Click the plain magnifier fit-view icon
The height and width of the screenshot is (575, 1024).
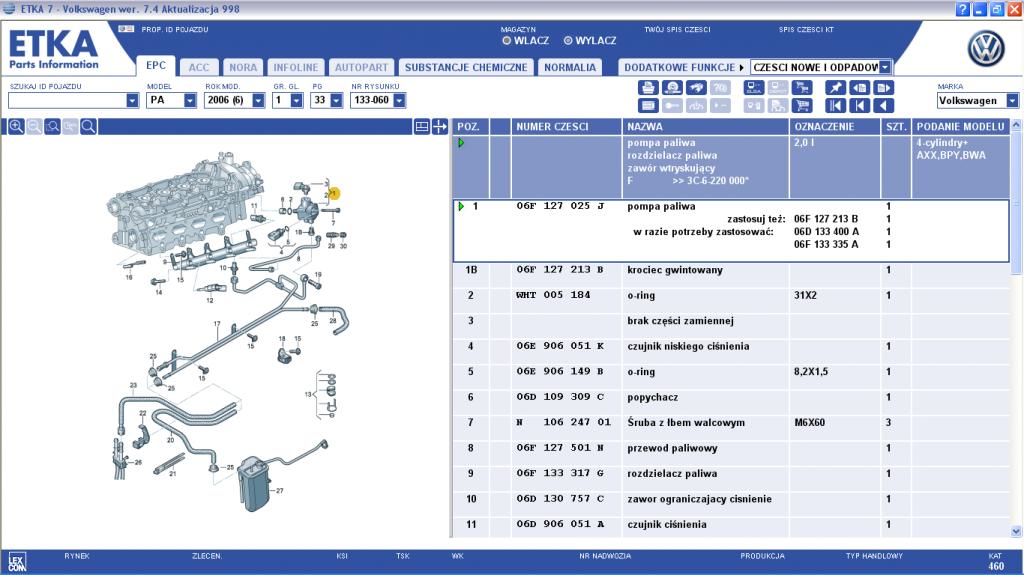[x=89, y=127]
